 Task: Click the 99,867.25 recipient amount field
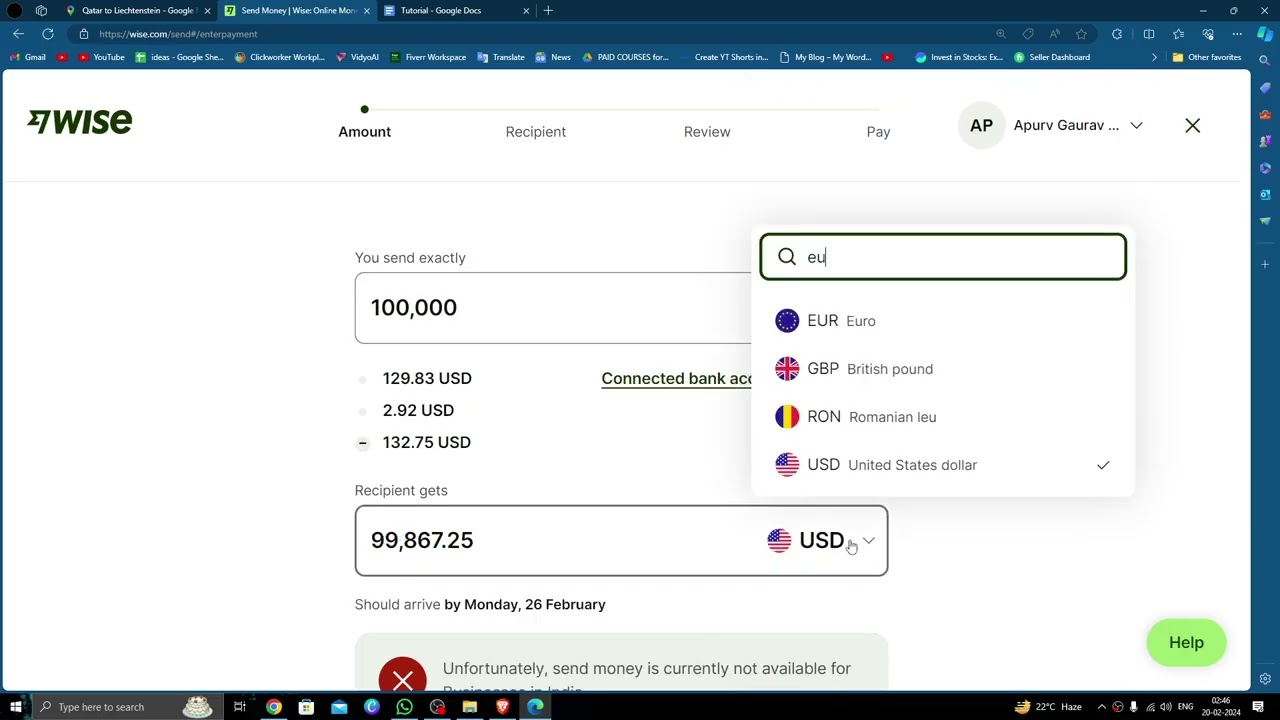560,540
